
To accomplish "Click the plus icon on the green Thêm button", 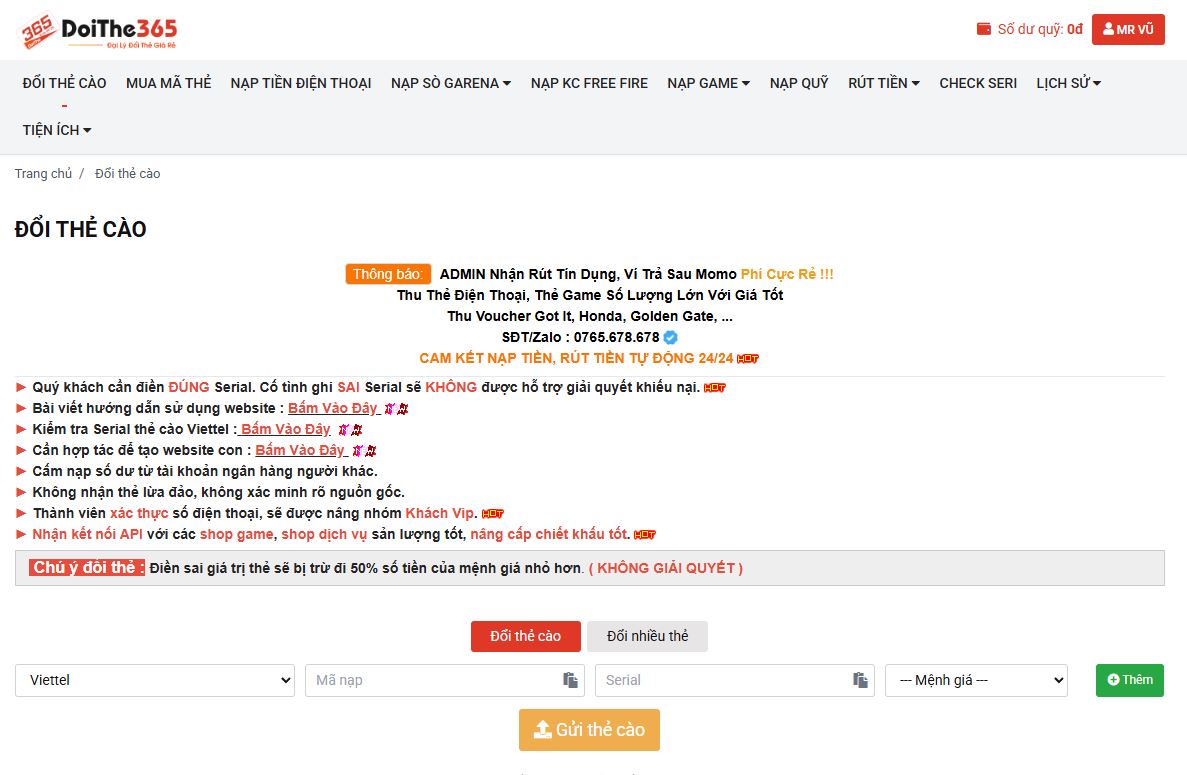I will point(1113,679).
